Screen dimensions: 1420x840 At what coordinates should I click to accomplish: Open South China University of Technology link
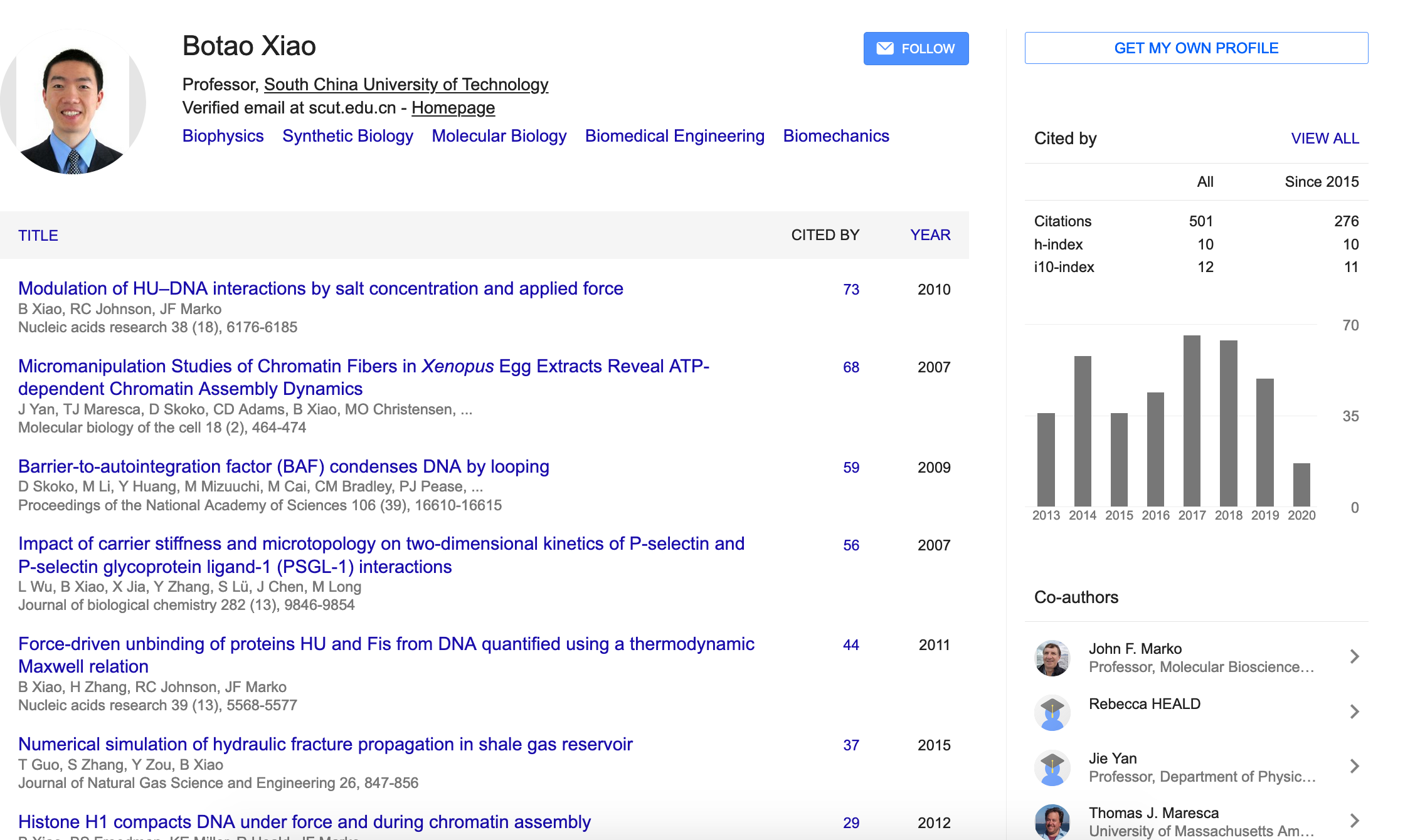406,85
